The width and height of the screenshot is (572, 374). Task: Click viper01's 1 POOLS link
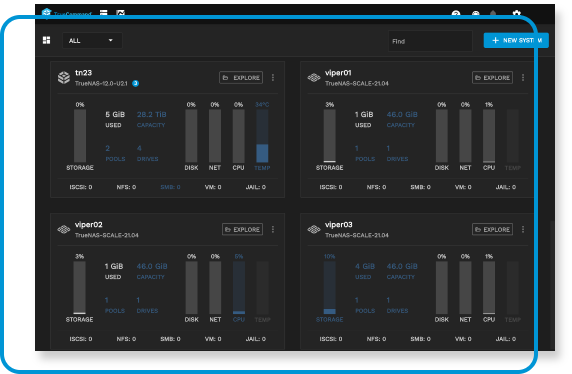coord(365,153)
